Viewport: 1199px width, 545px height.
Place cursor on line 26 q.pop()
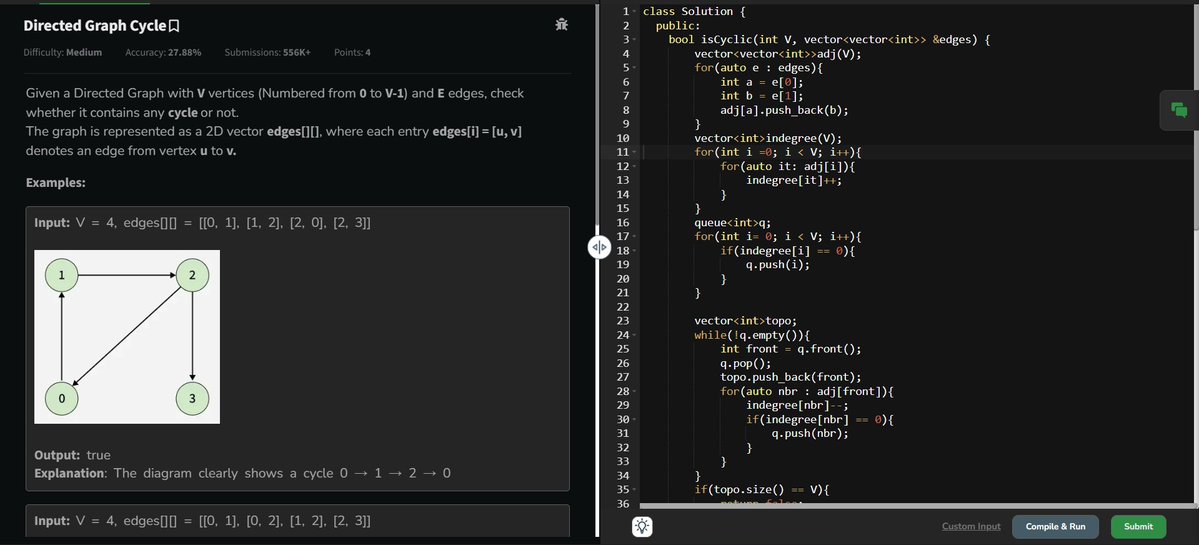point(746,364)
